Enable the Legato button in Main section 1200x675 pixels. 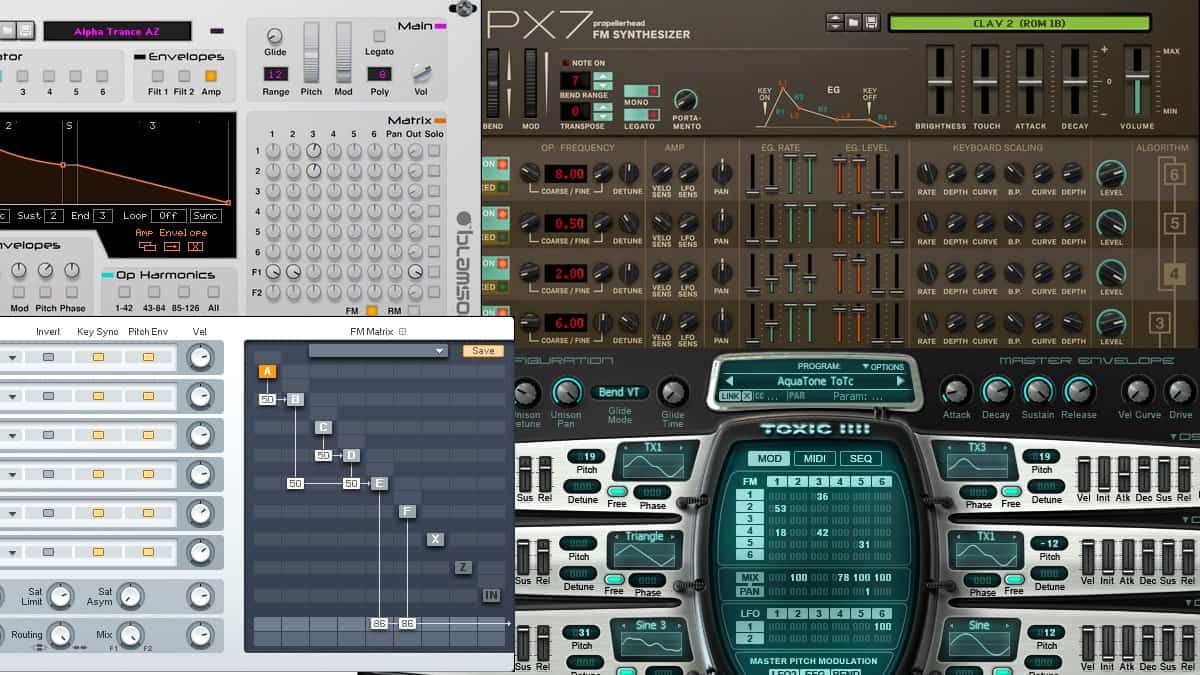tap(379, 37)
